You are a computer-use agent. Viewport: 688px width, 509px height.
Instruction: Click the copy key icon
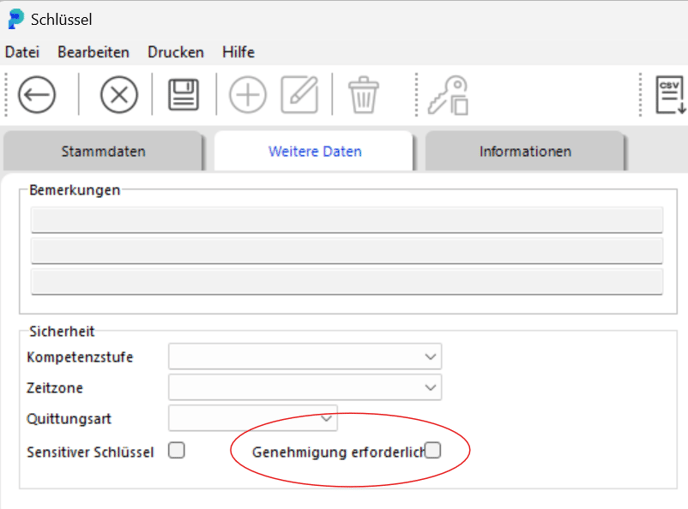[448, 95]
